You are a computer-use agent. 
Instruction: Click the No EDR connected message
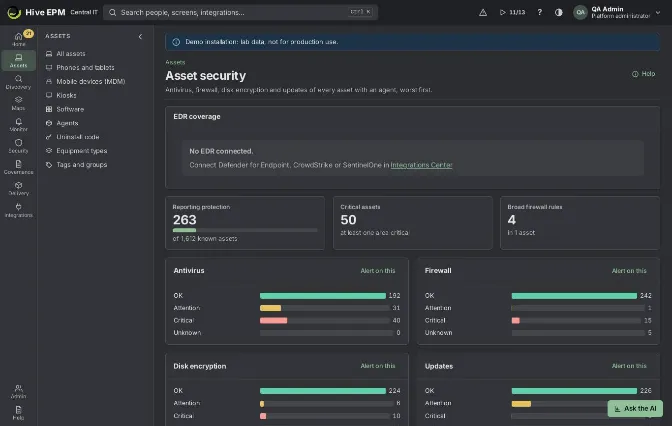click(x=221, y=151)
